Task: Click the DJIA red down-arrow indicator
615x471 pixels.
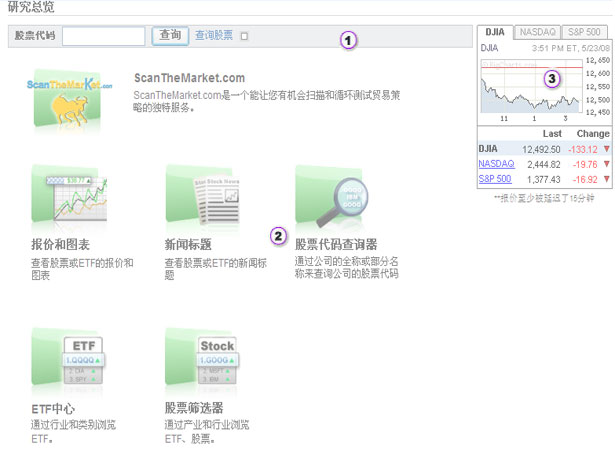Action: (606, 149)
